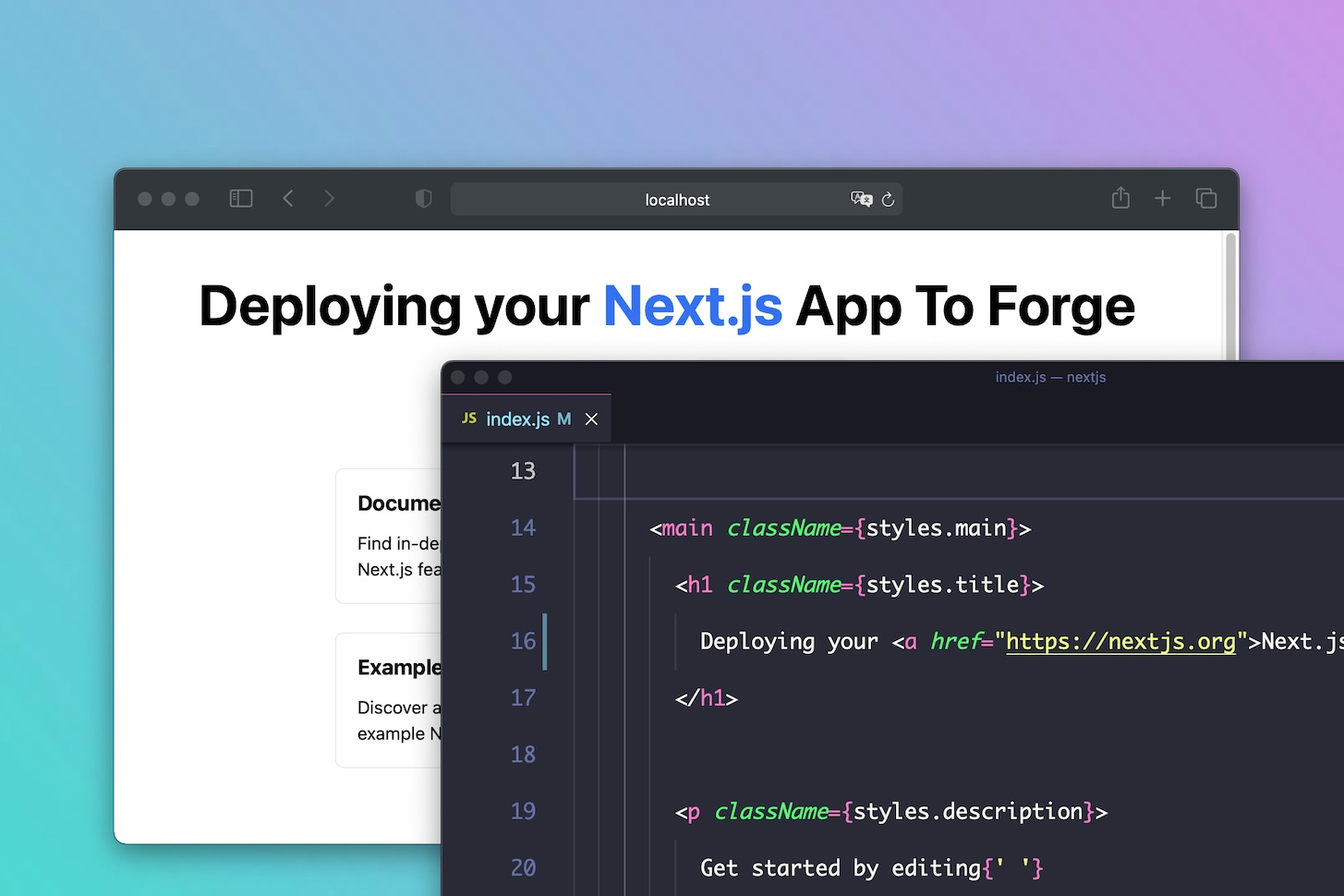This screenshot has width=1344, height=896.
Task: Click the M modified indicator on index.js
Action: [x=563, y=418]
